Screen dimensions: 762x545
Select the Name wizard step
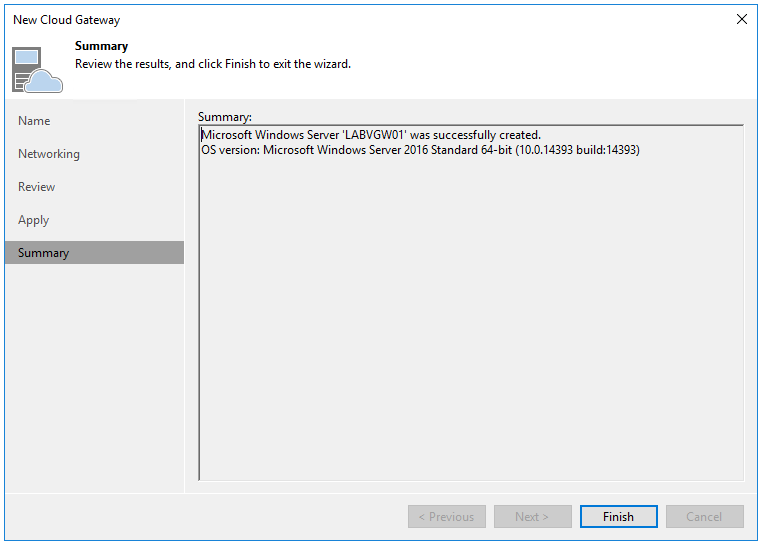coord(34,121)
